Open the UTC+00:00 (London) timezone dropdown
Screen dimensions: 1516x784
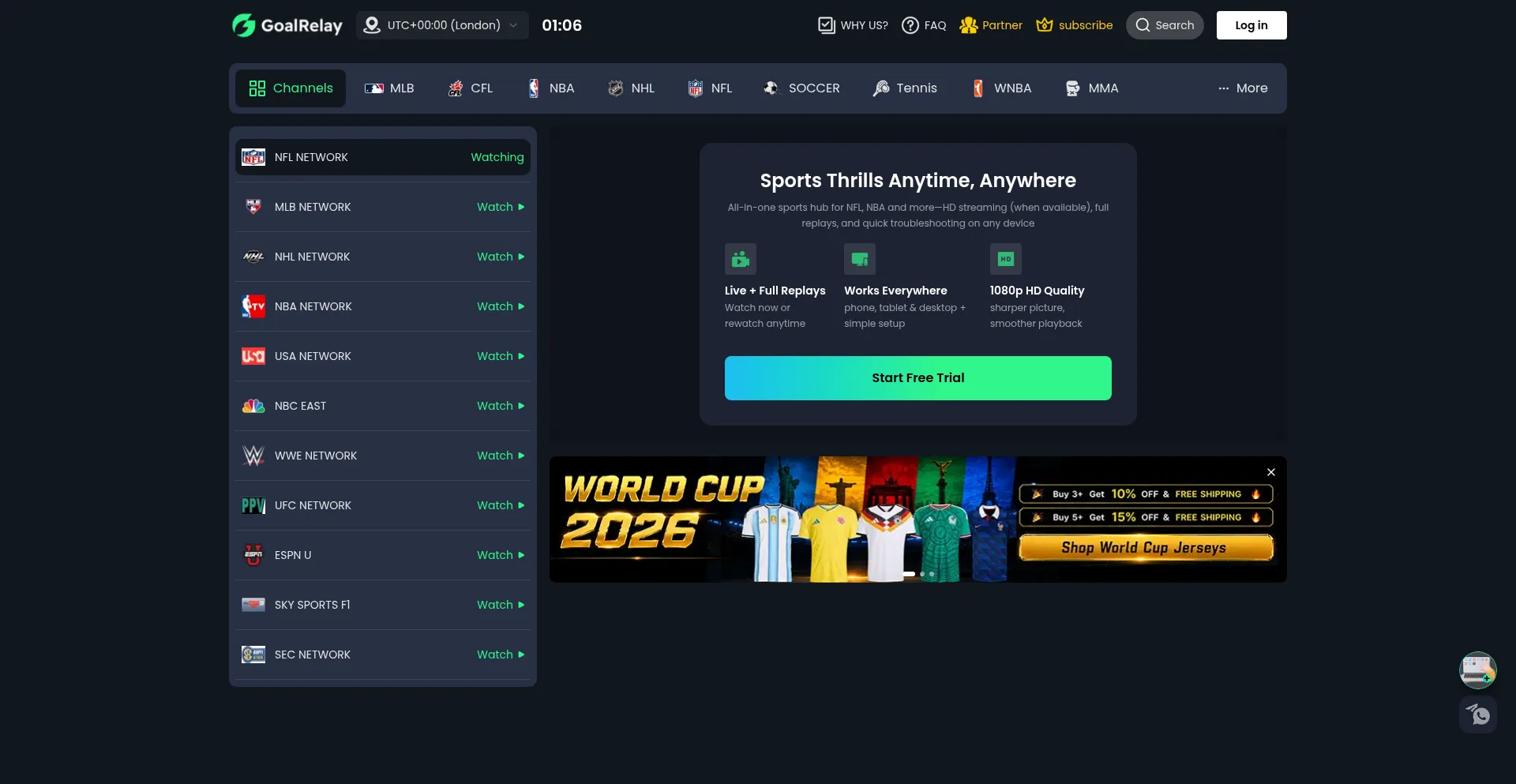pos(442,25)
